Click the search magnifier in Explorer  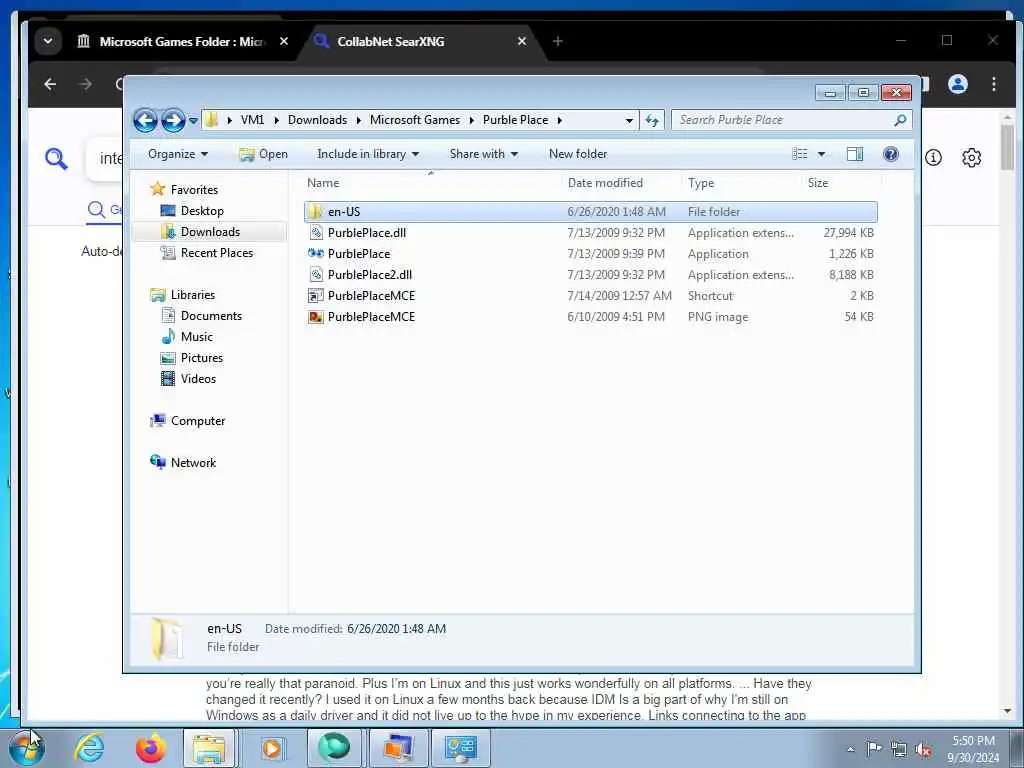(901, 120)
